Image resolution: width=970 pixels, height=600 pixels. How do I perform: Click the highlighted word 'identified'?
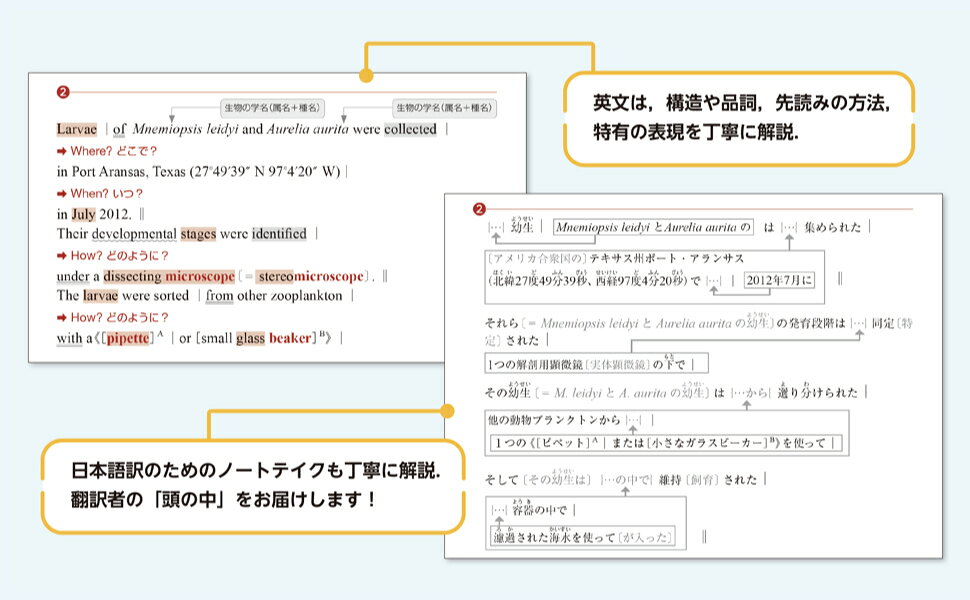coord(279,234)
